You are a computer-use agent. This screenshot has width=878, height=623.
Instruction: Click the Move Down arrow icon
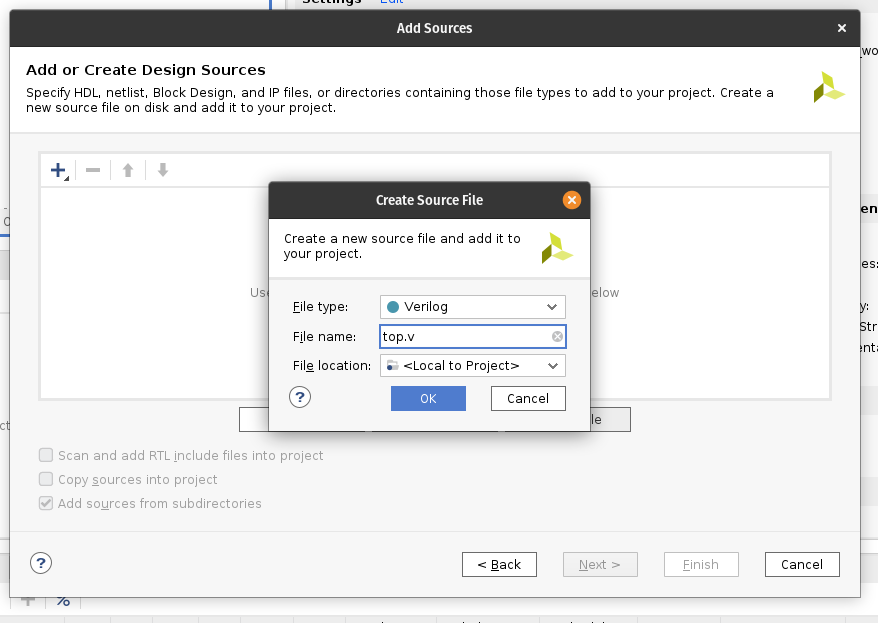point(163,170)
